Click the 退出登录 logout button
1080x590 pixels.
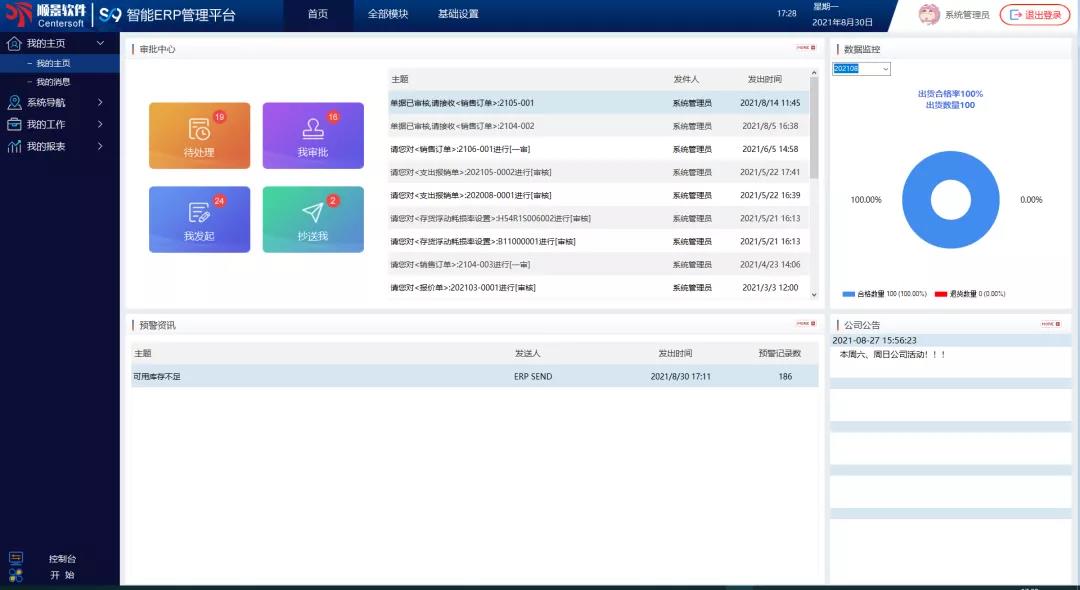click(1034, 14)
